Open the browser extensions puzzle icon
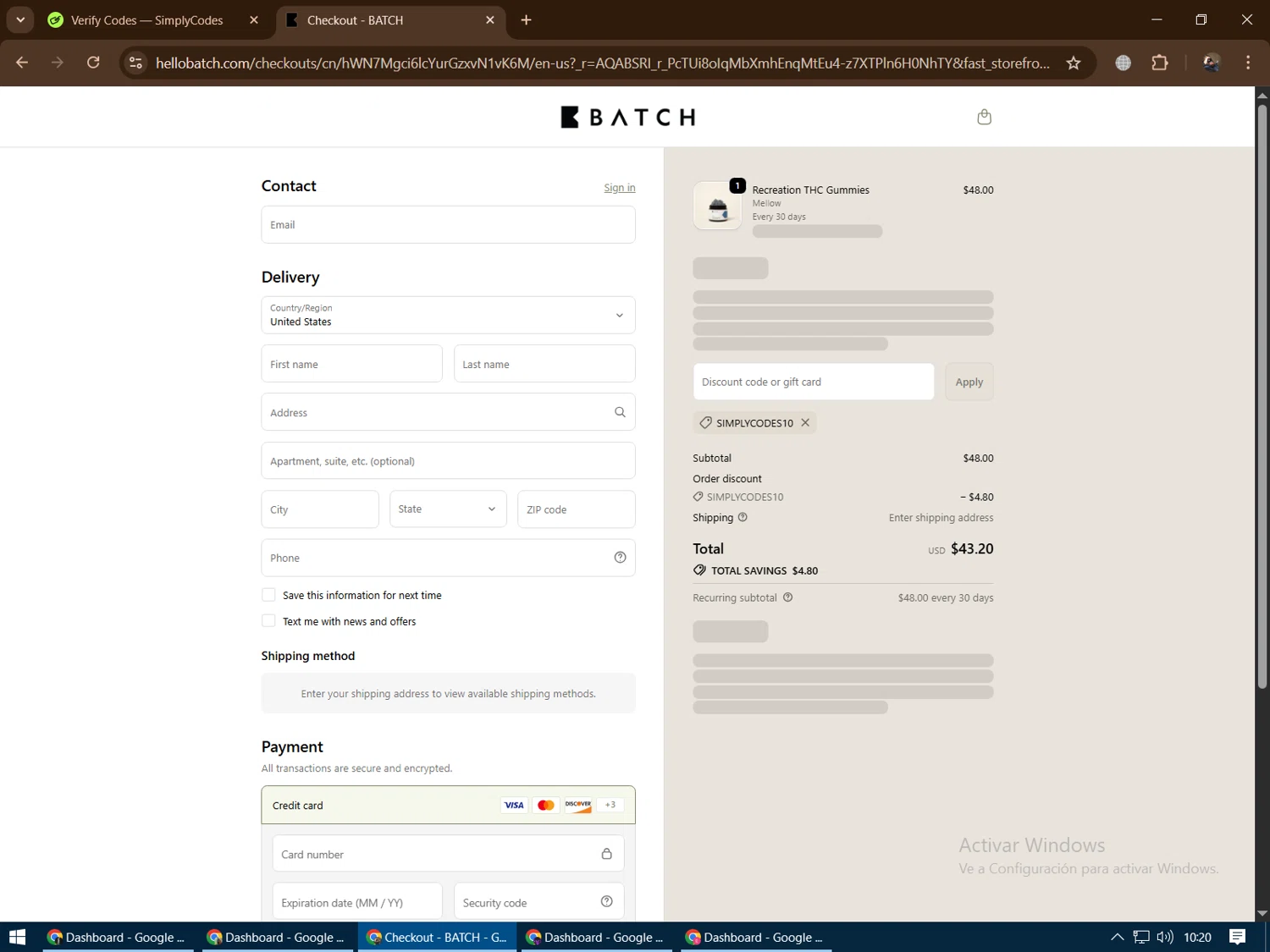 pyautogui.click(x=1160, y=63)
